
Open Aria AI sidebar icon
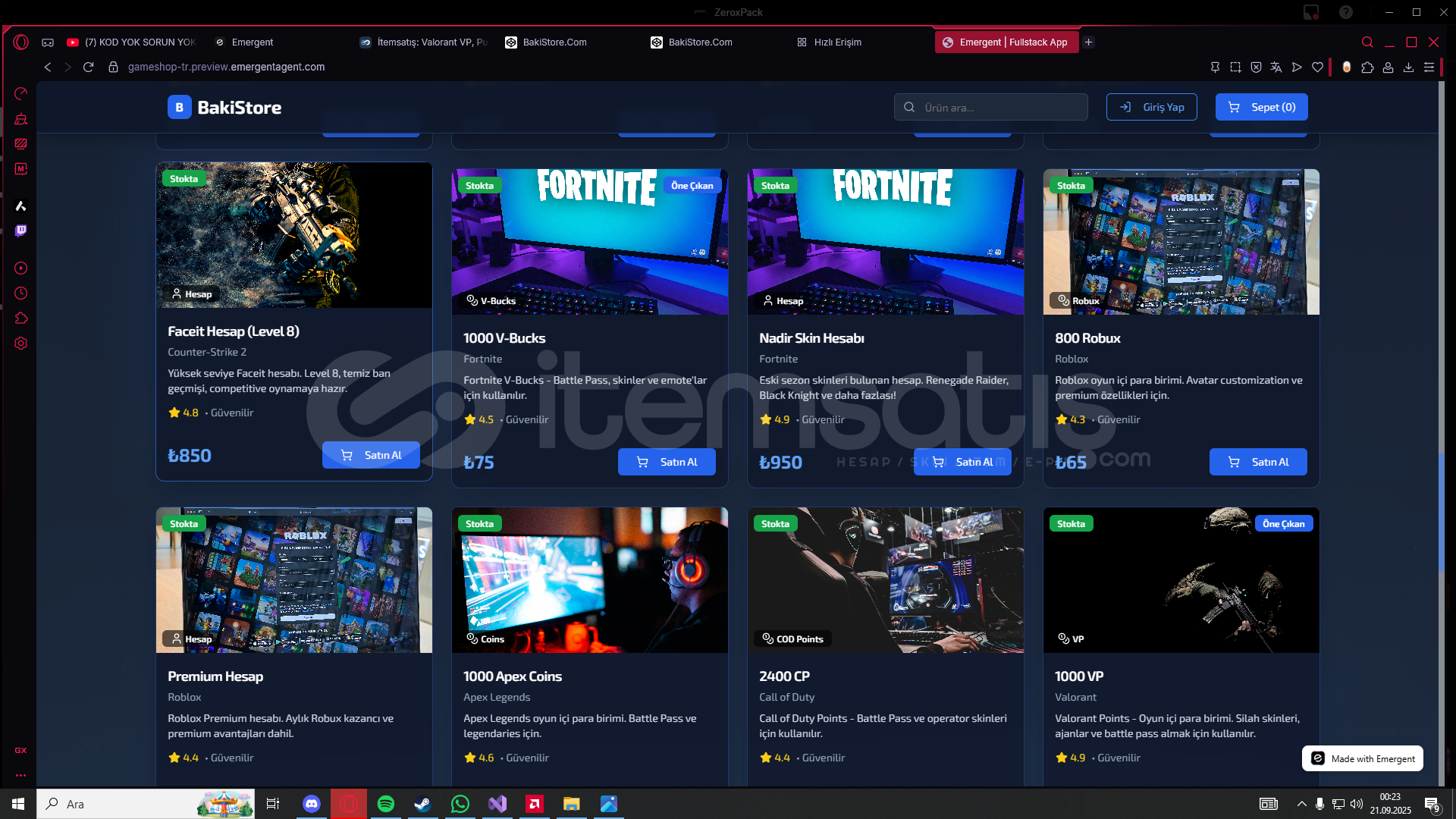tap(20, 206)
